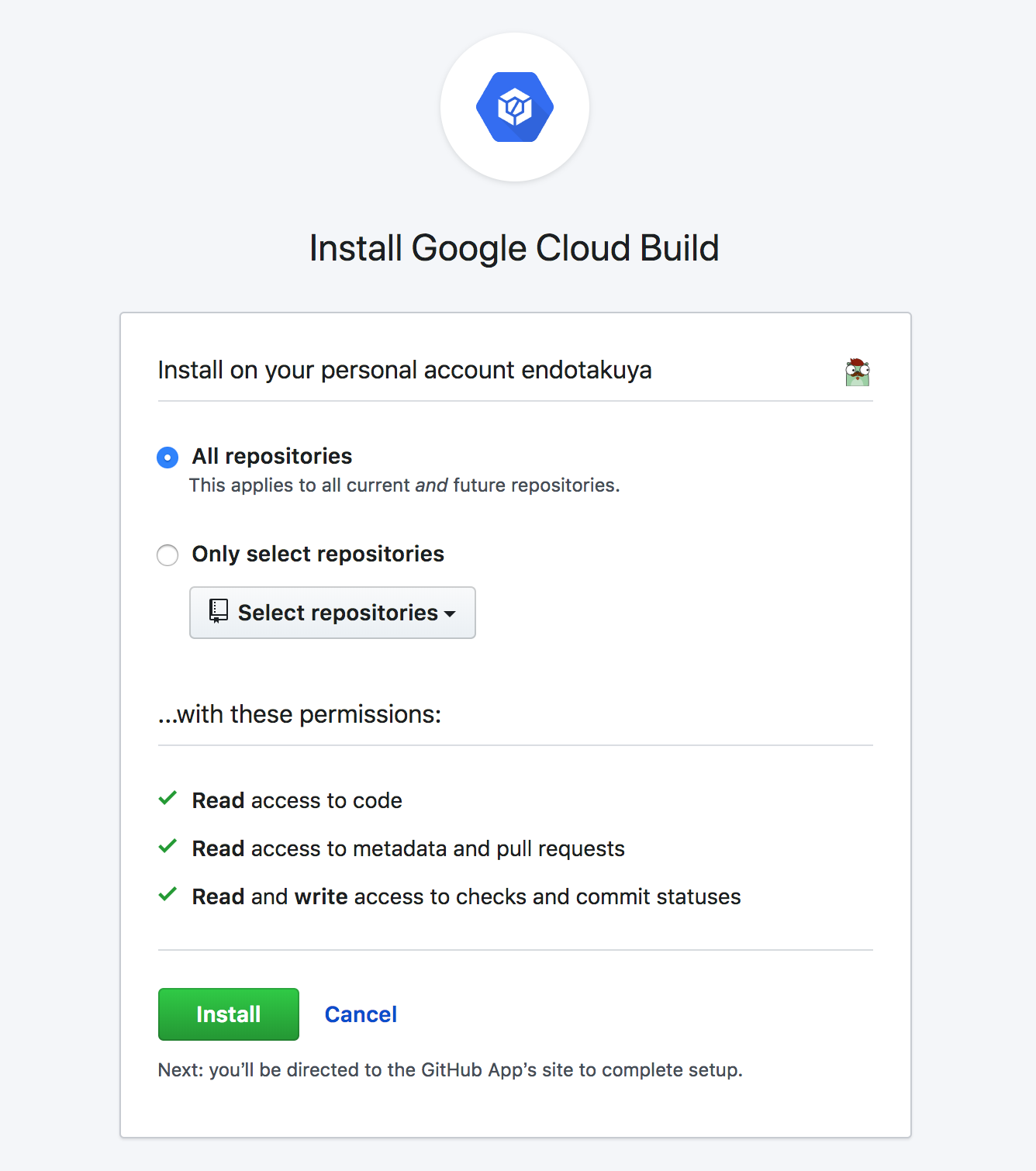Click the 'Only select repositories' label text
This screenshot has width=1036, height=1171.
318,554
